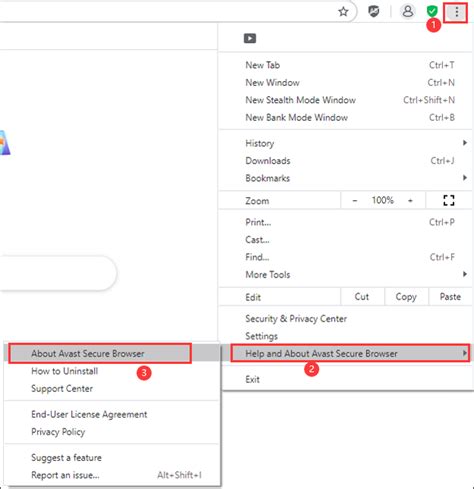
Task: Increase zoom with the plus button
Action: pyautogui.click(x=410, y=200)
